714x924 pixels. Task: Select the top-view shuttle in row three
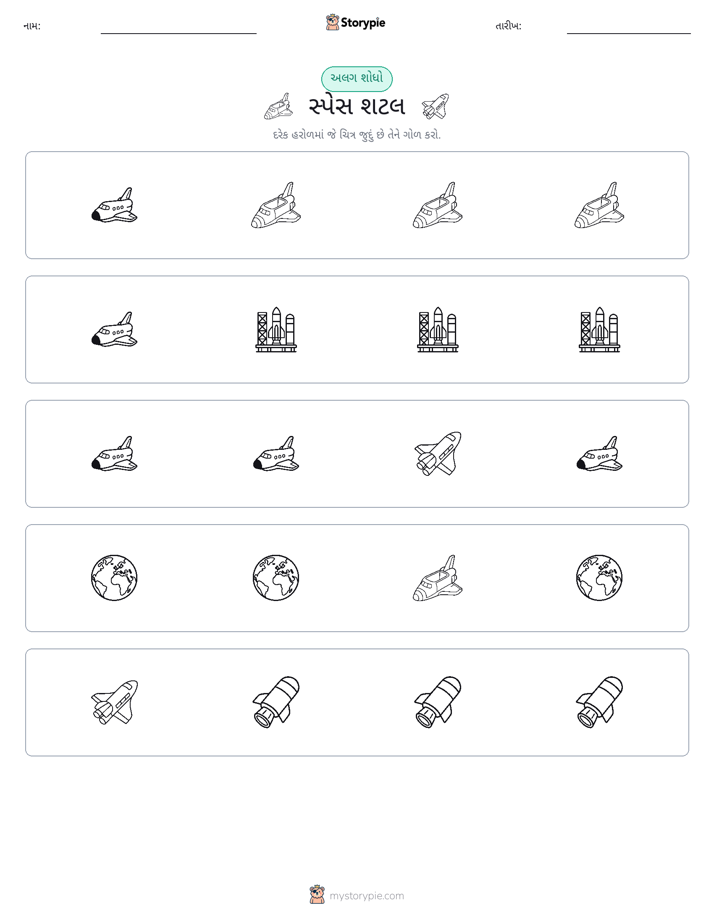click(437, 454)
